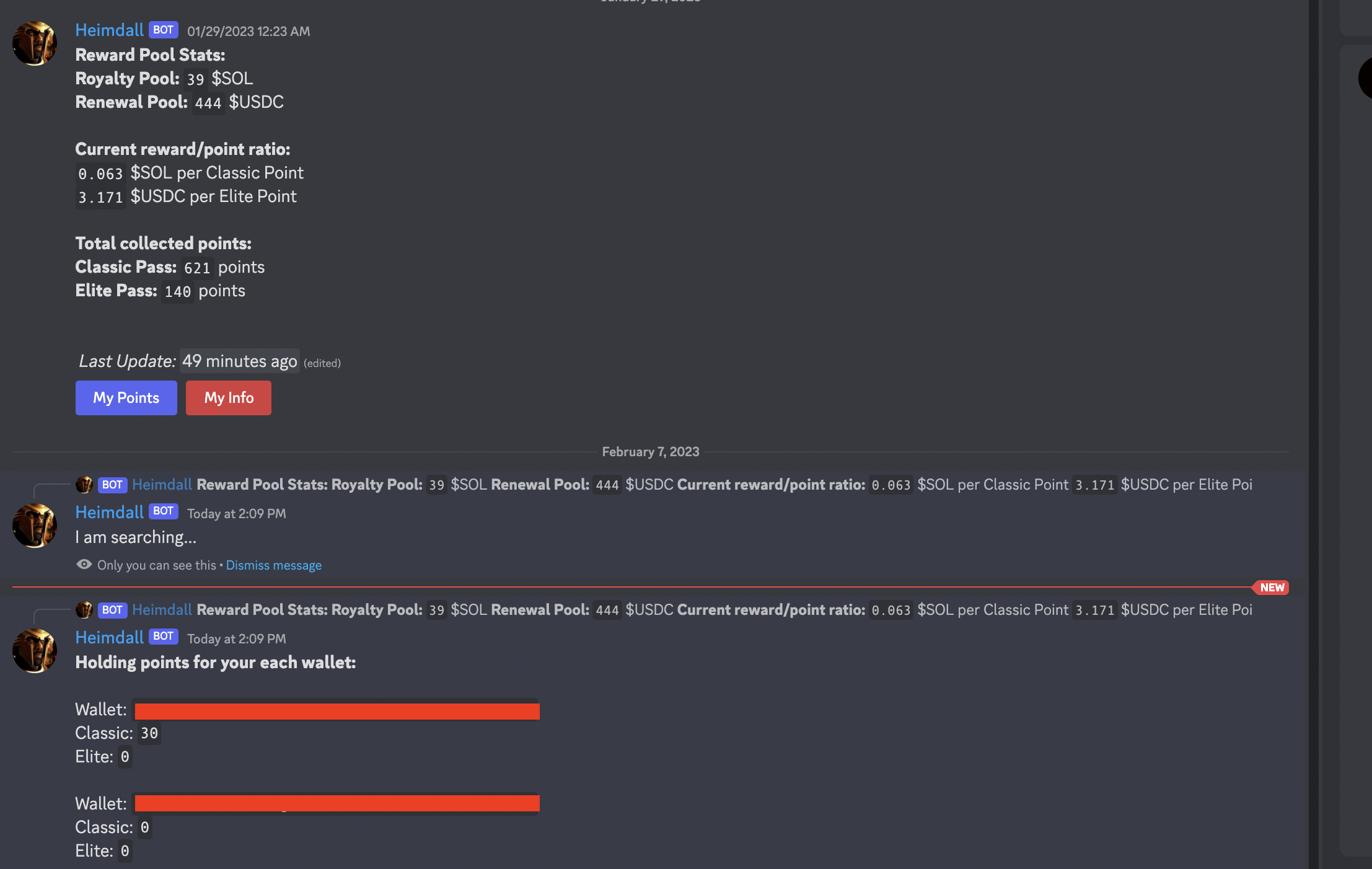Click Heimdall username above 'I am searching...'
1372x869 pixels.
pos(109,512)
